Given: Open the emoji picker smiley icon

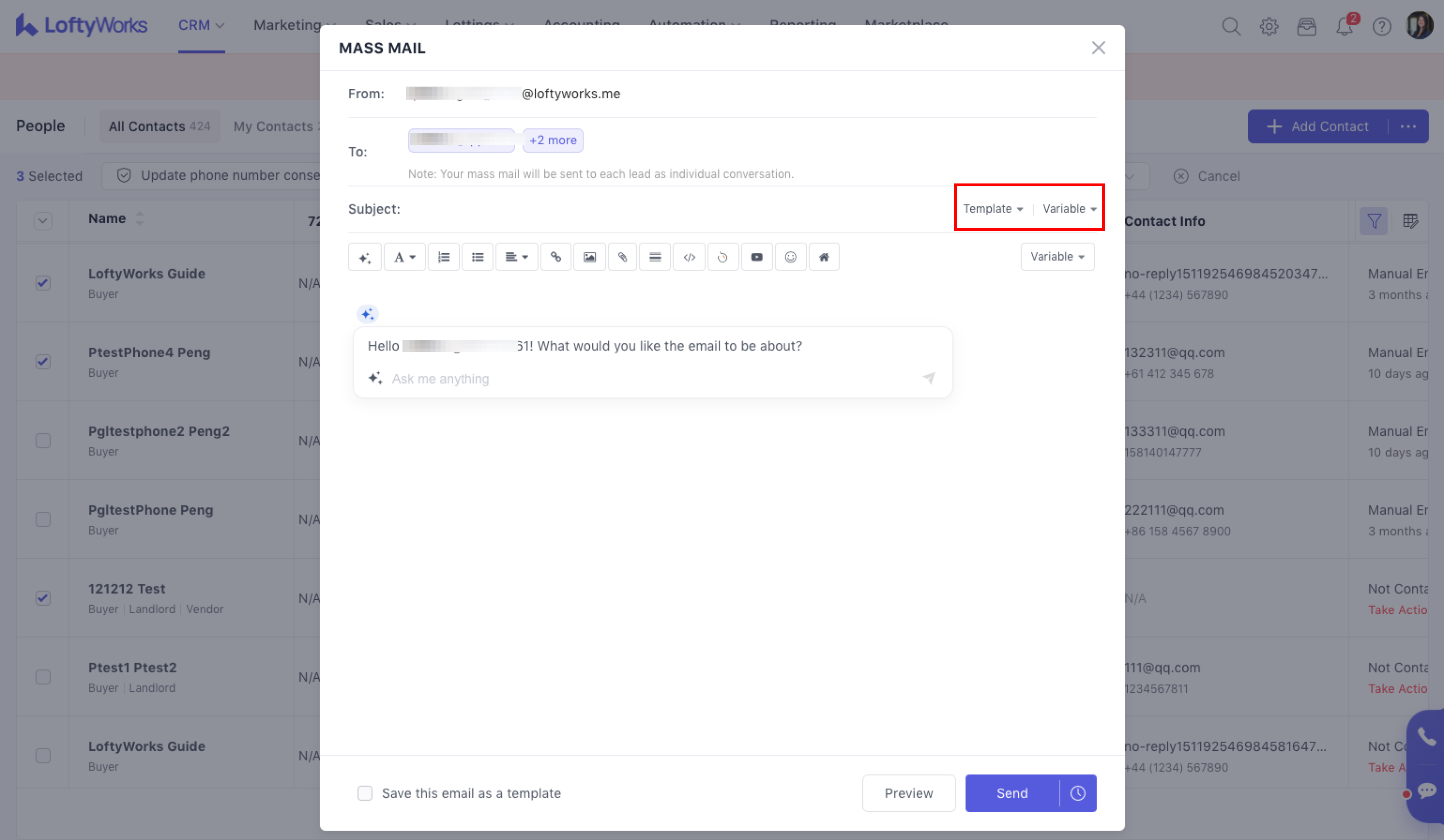Looking at the screenshot, I should (790, 257).
